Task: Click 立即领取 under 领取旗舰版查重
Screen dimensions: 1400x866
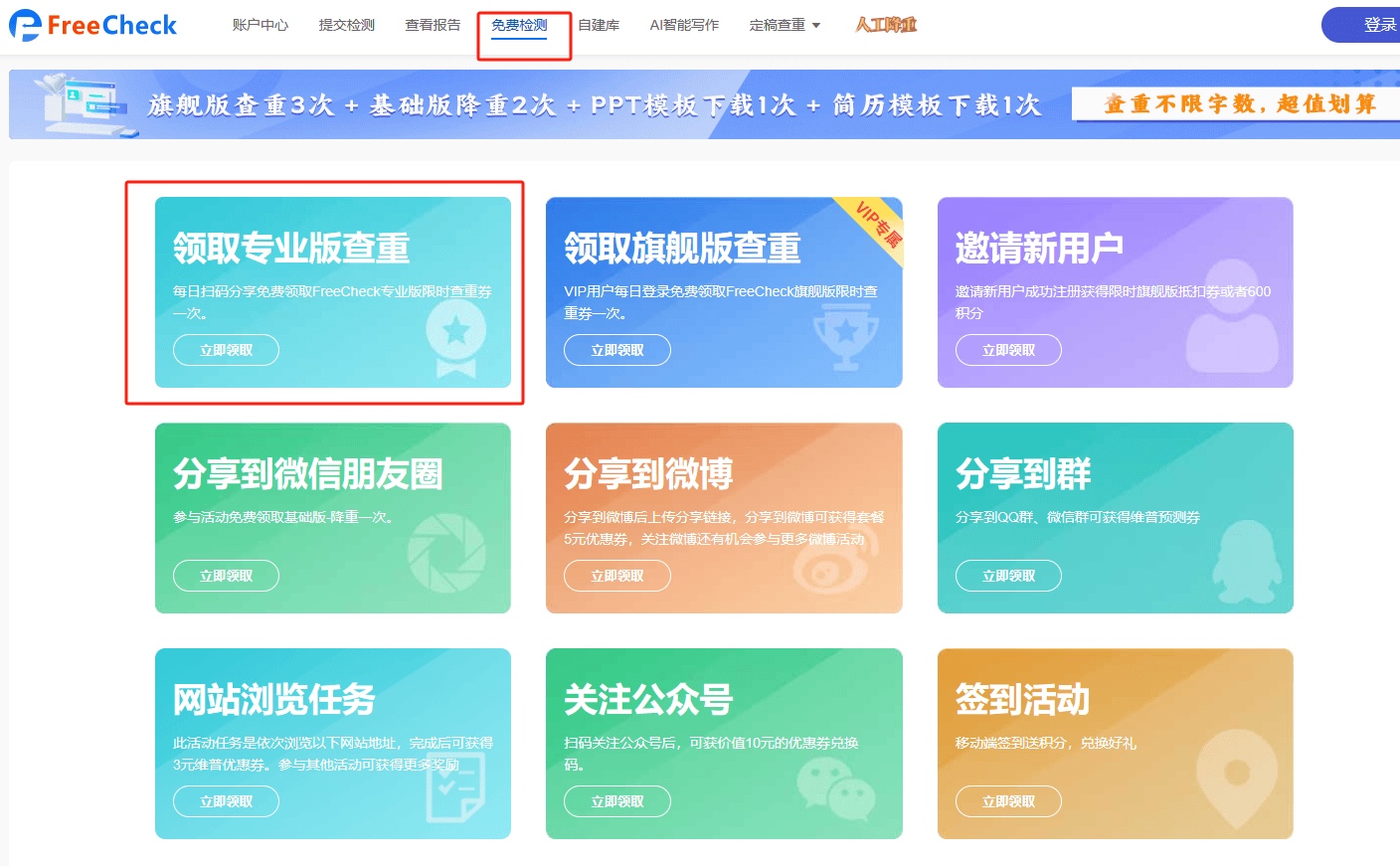Action: (617, 350)
